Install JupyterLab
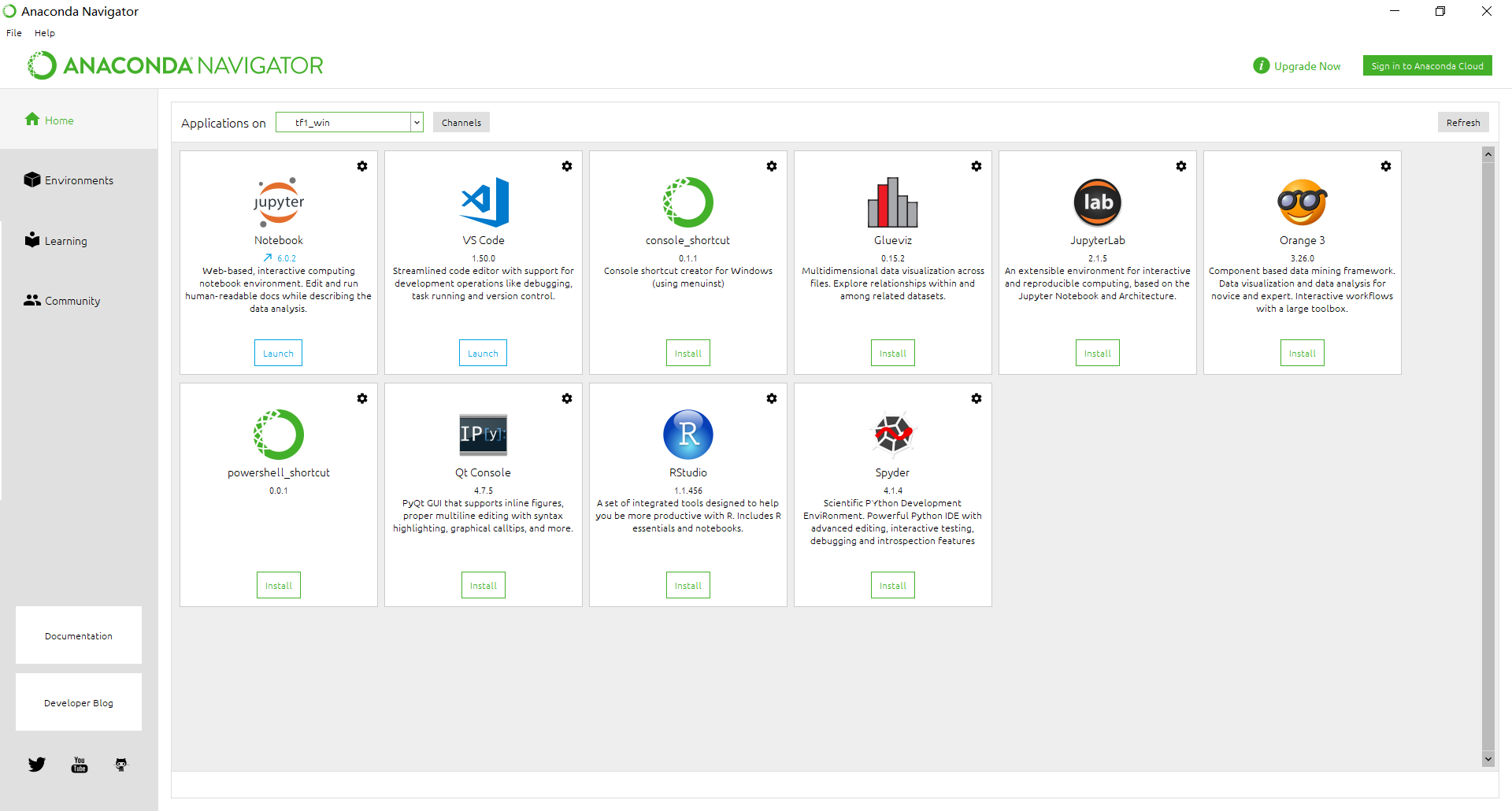Image resolution: width=1512 pixels, height=811 pixels. (1098, 354)
